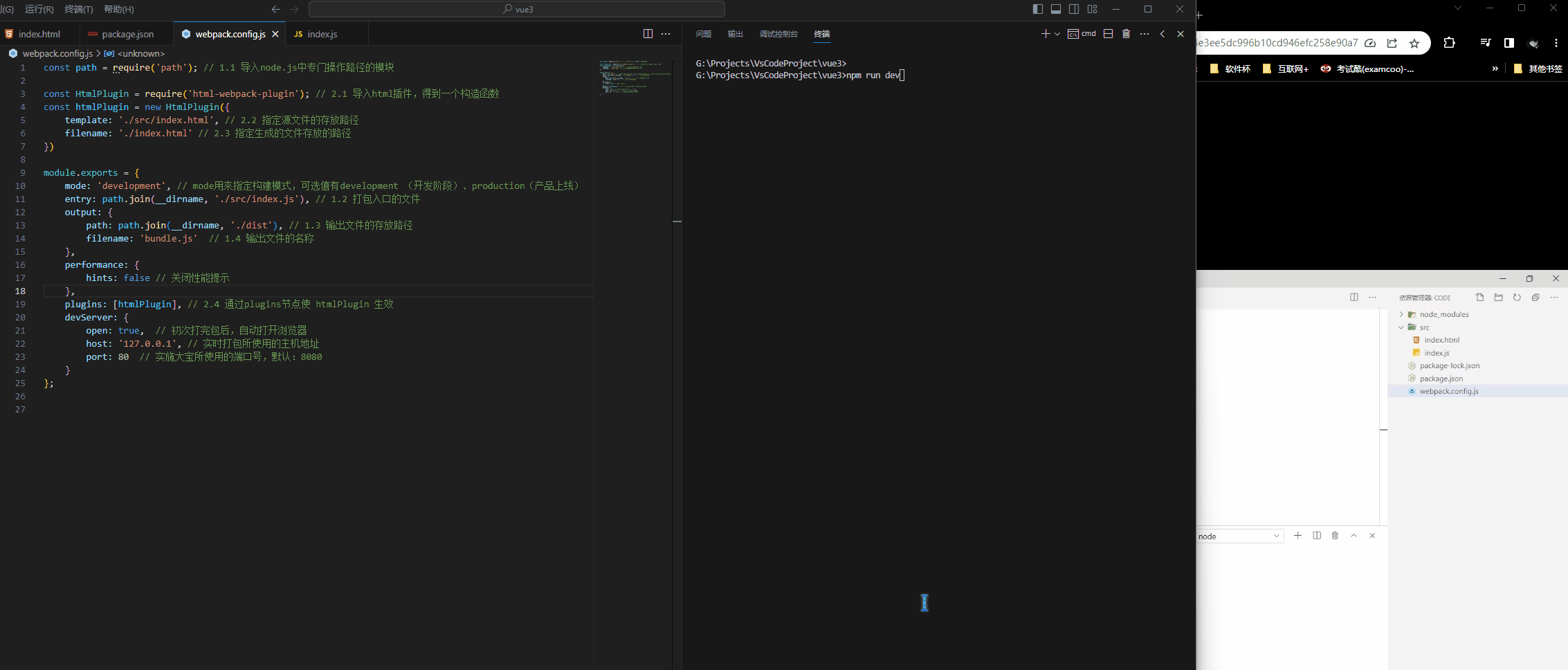This screenshot has width=1568, height=670.
Task: Open the new terminal profile dropdown arrow
Action: [1057, 34]
